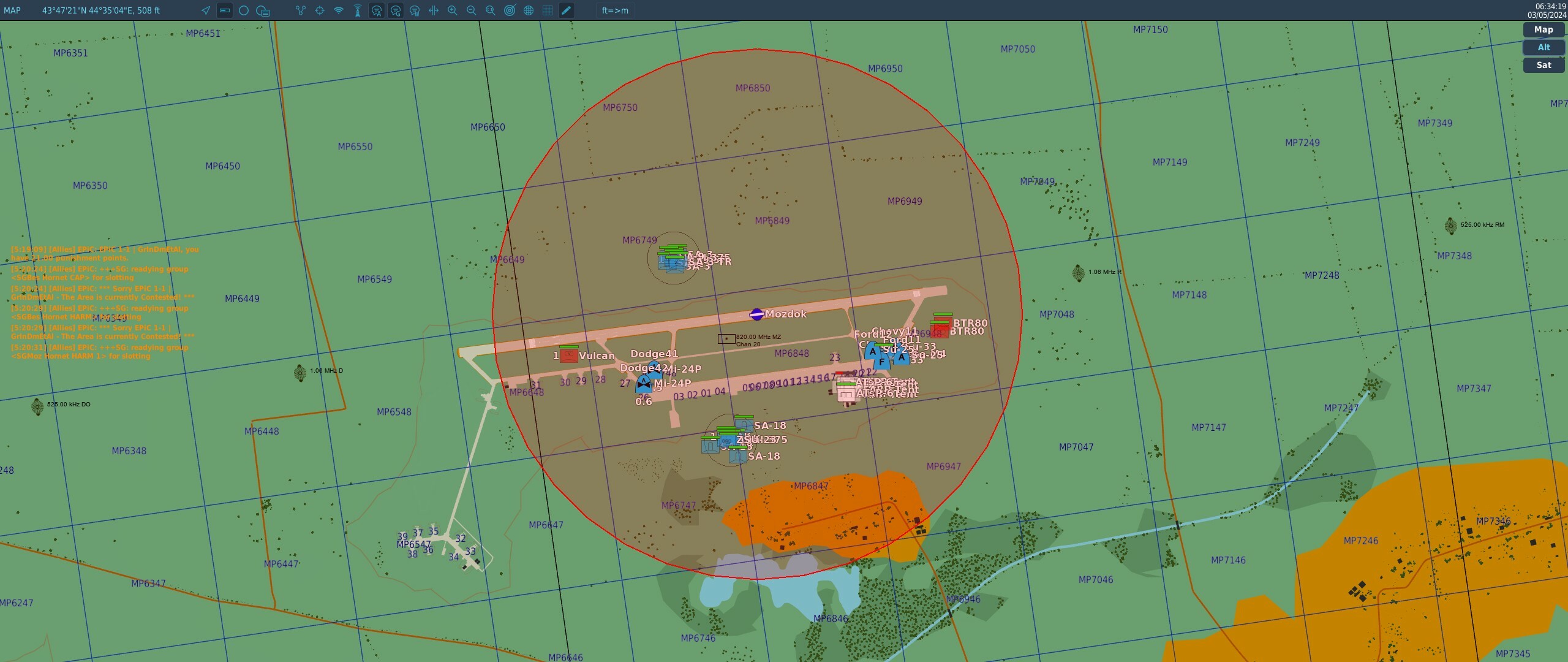Select the red Vulcan unit icon
The width and height of the screenshot is (1568, 662).
click(568, 356)
